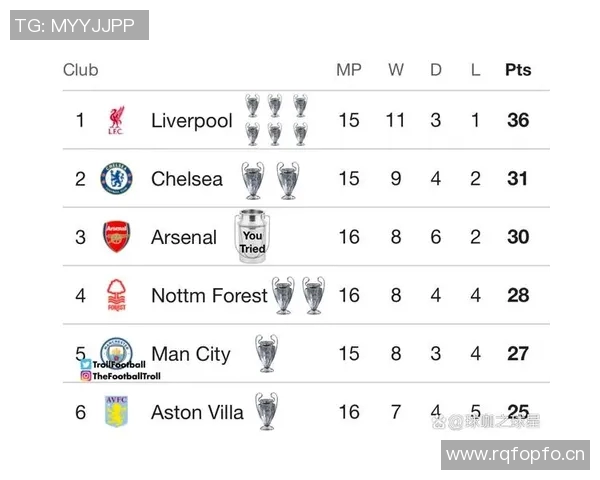Select the Pts column header

coord(518,70)
